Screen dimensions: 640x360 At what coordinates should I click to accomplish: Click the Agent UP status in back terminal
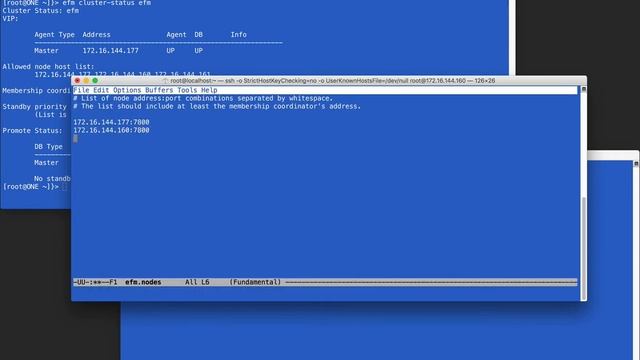tap(171, 51)
